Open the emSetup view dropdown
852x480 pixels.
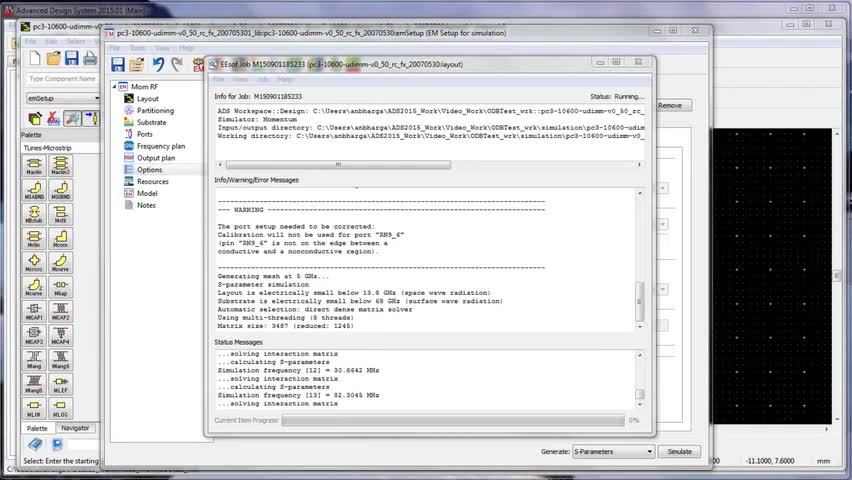pyautogui.click(x=63, y=98)
